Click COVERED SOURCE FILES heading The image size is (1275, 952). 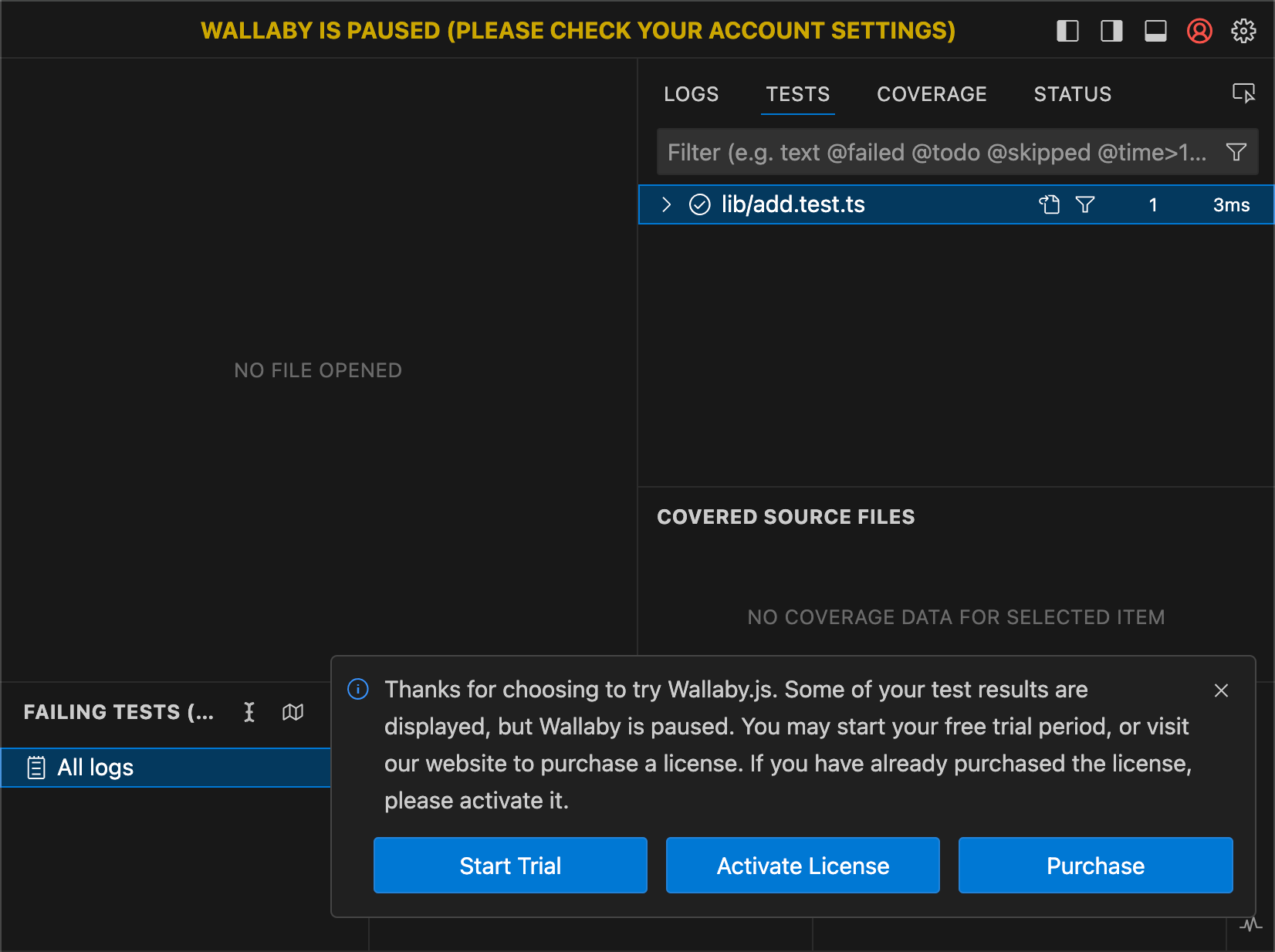click(786, 517)
